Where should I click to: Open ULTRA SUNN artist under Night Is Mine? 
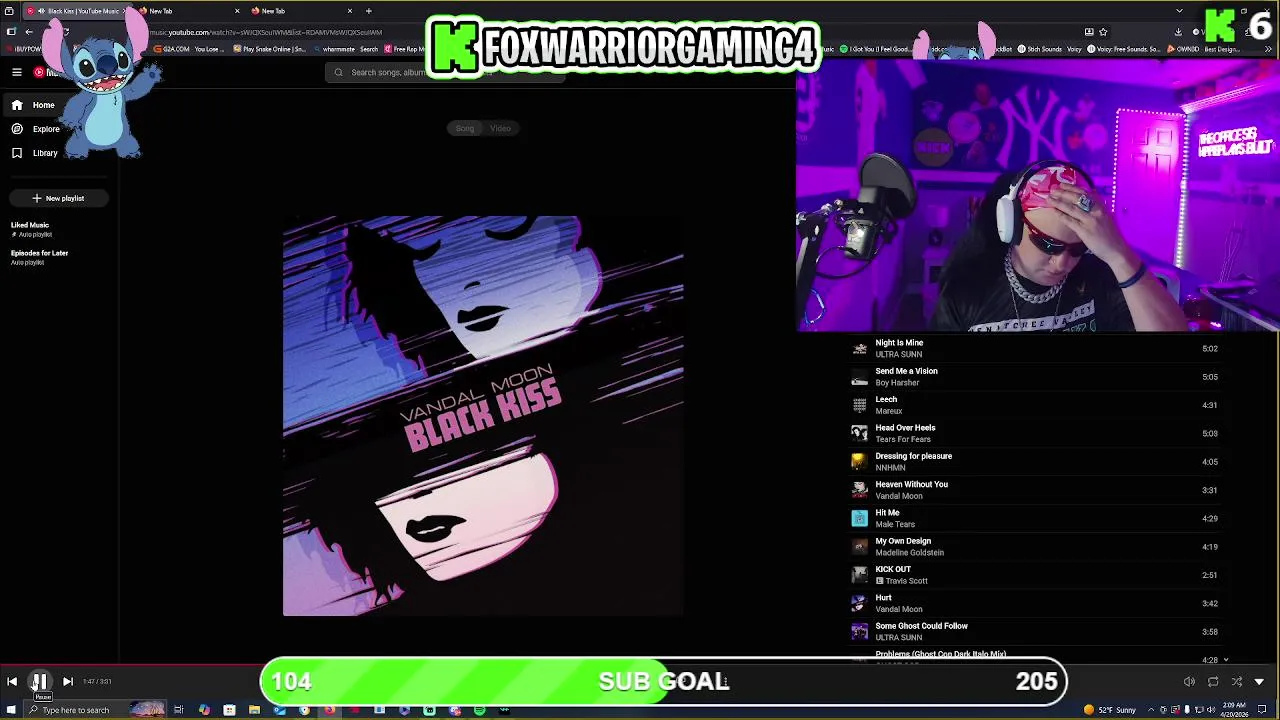pyautogui.click(x=899, y=354)
